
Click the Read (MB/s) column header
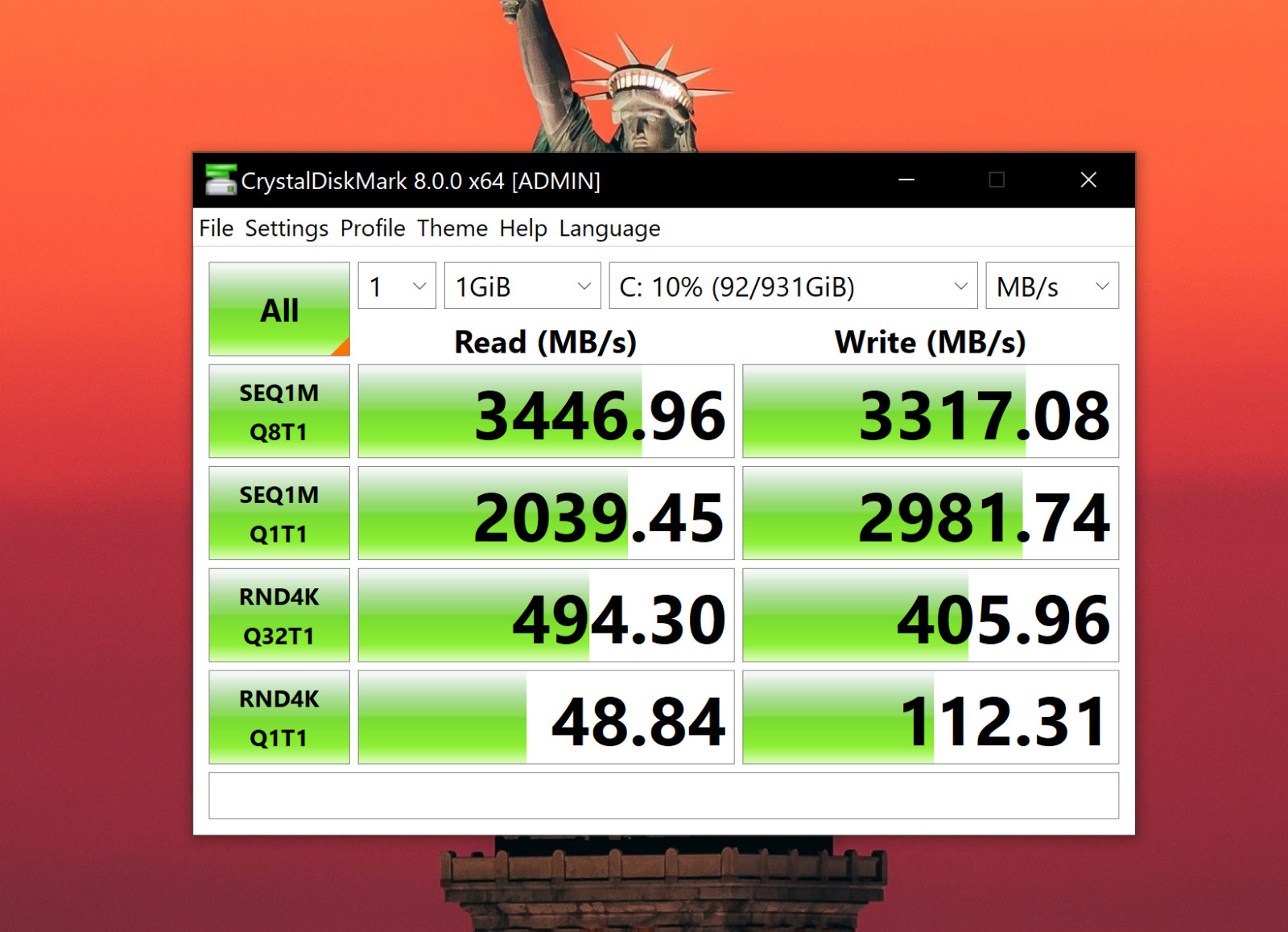coord(546,342)
